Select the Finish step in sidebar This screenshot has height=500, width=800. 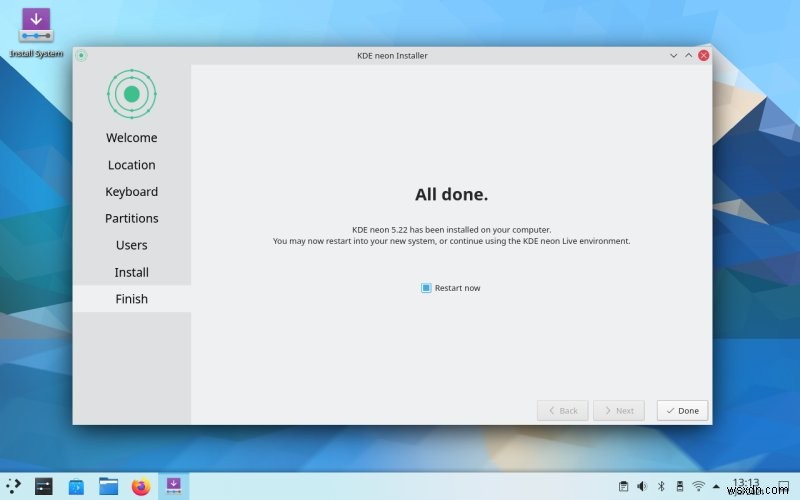click(x=132, y=299)
